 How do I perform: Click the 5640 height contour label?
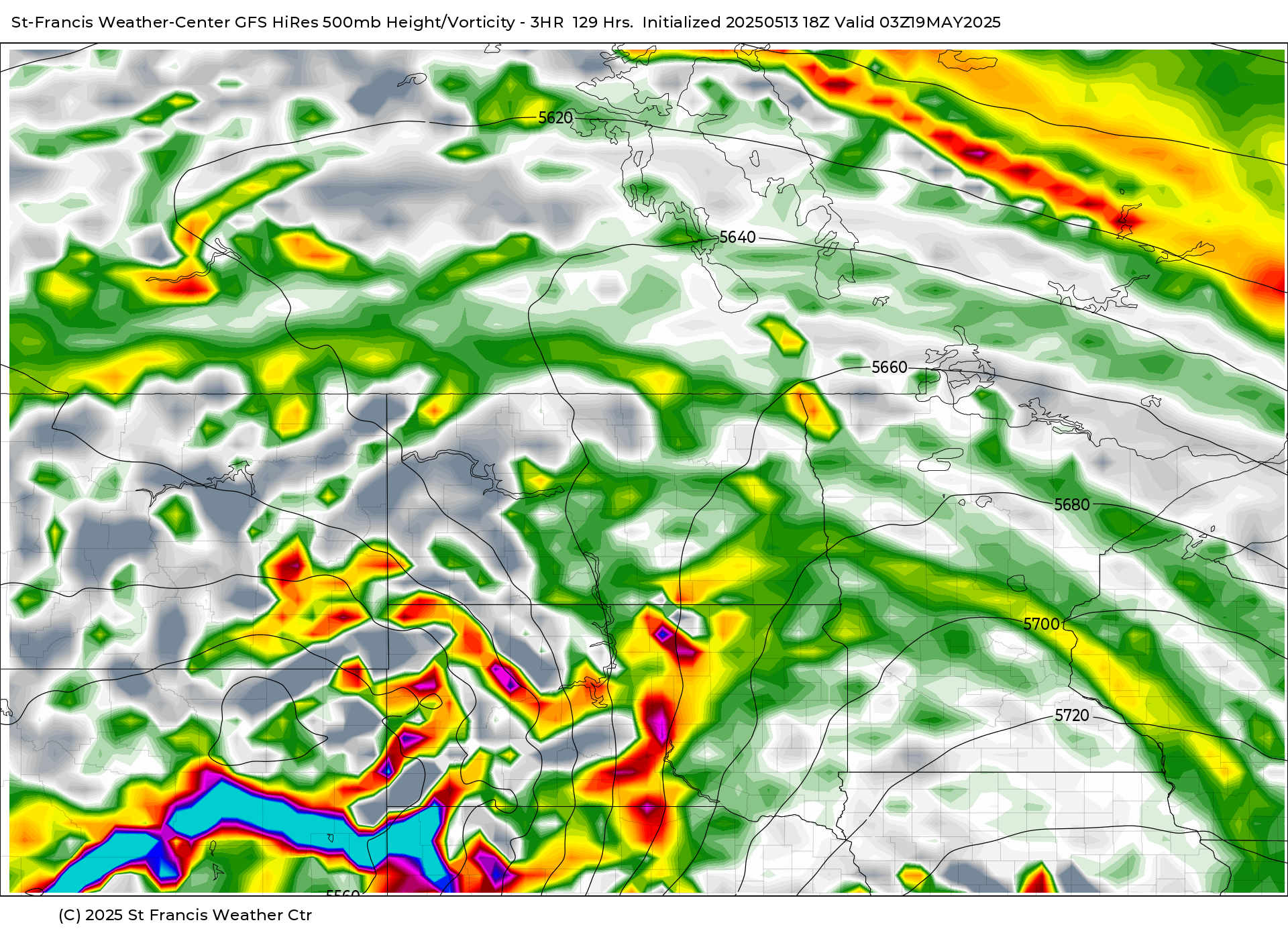(737, 237)
